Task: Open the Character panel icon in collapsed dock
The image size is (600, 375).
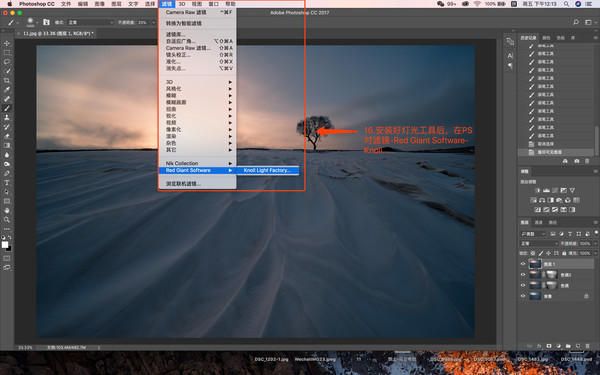Action: (510, 56)
